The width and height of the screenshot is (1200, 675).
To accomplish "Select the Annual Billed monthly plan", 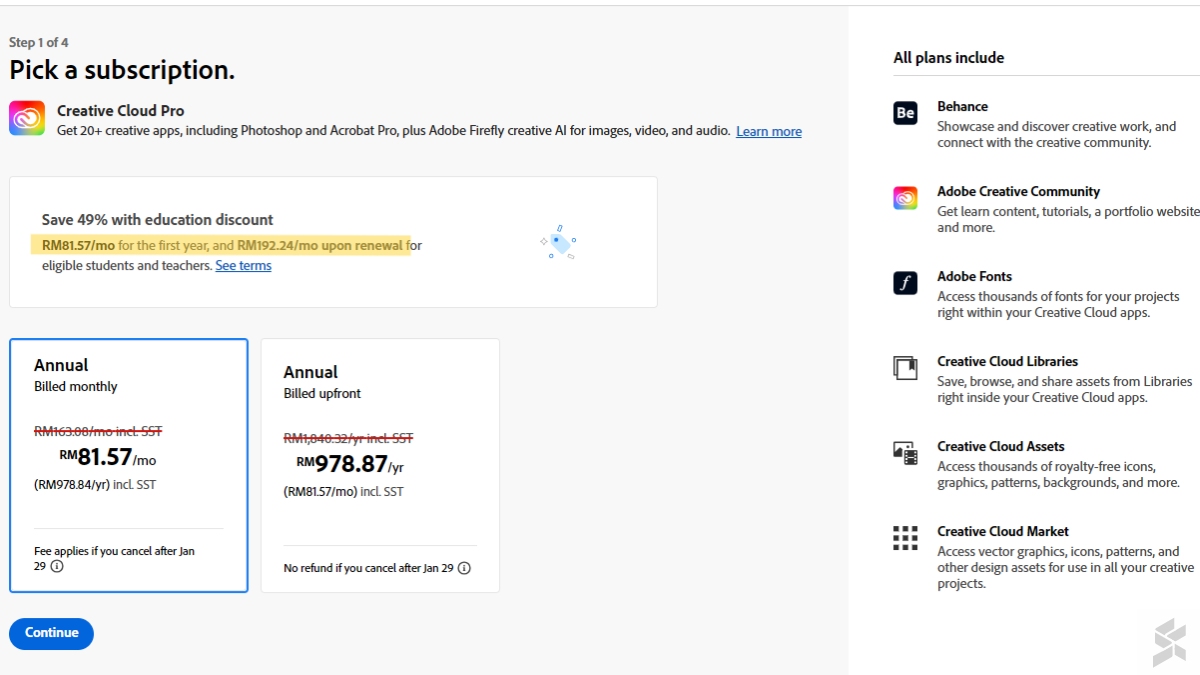I will (x=128, y=465).
